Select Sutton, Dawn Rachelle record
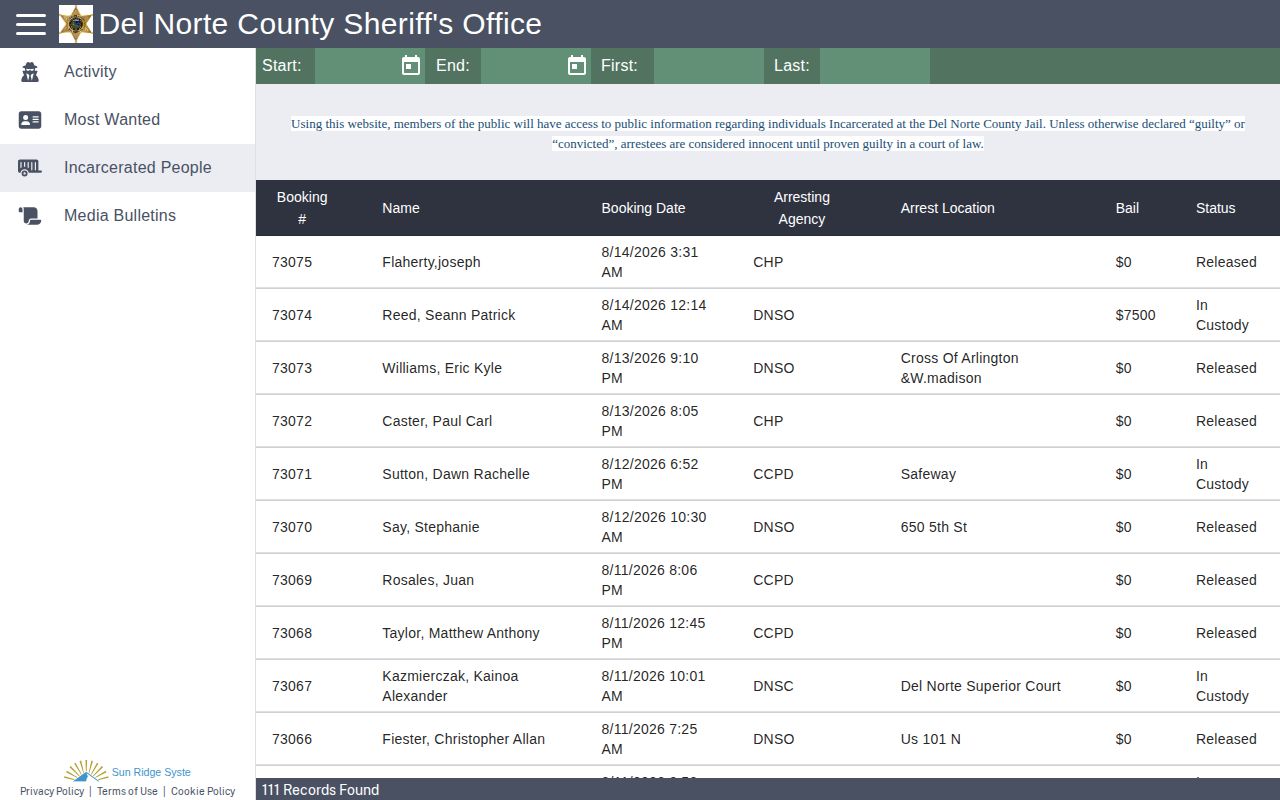Viewport: 1280px width, 800px height. [456, 474]
